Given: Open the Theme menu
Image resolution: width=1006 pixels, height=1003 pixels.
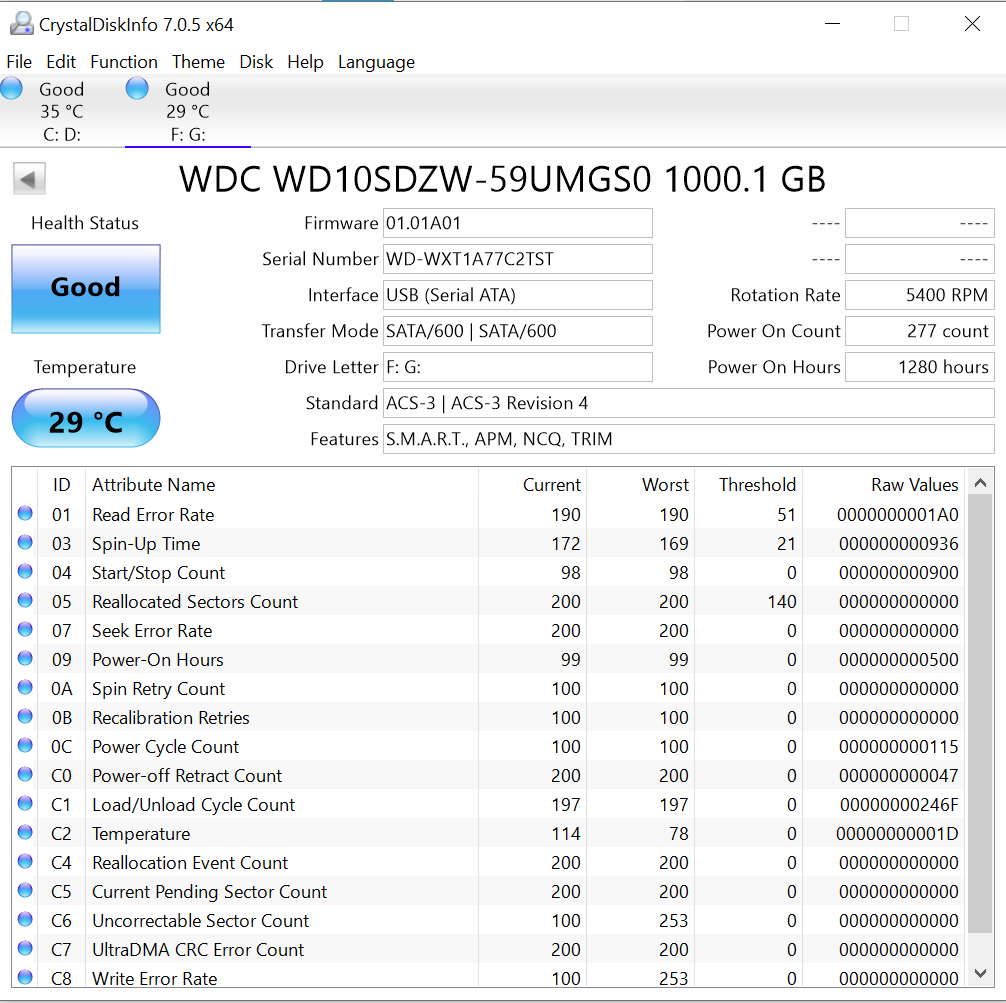Looking at the screenshot, I should (x=198, y=62).
